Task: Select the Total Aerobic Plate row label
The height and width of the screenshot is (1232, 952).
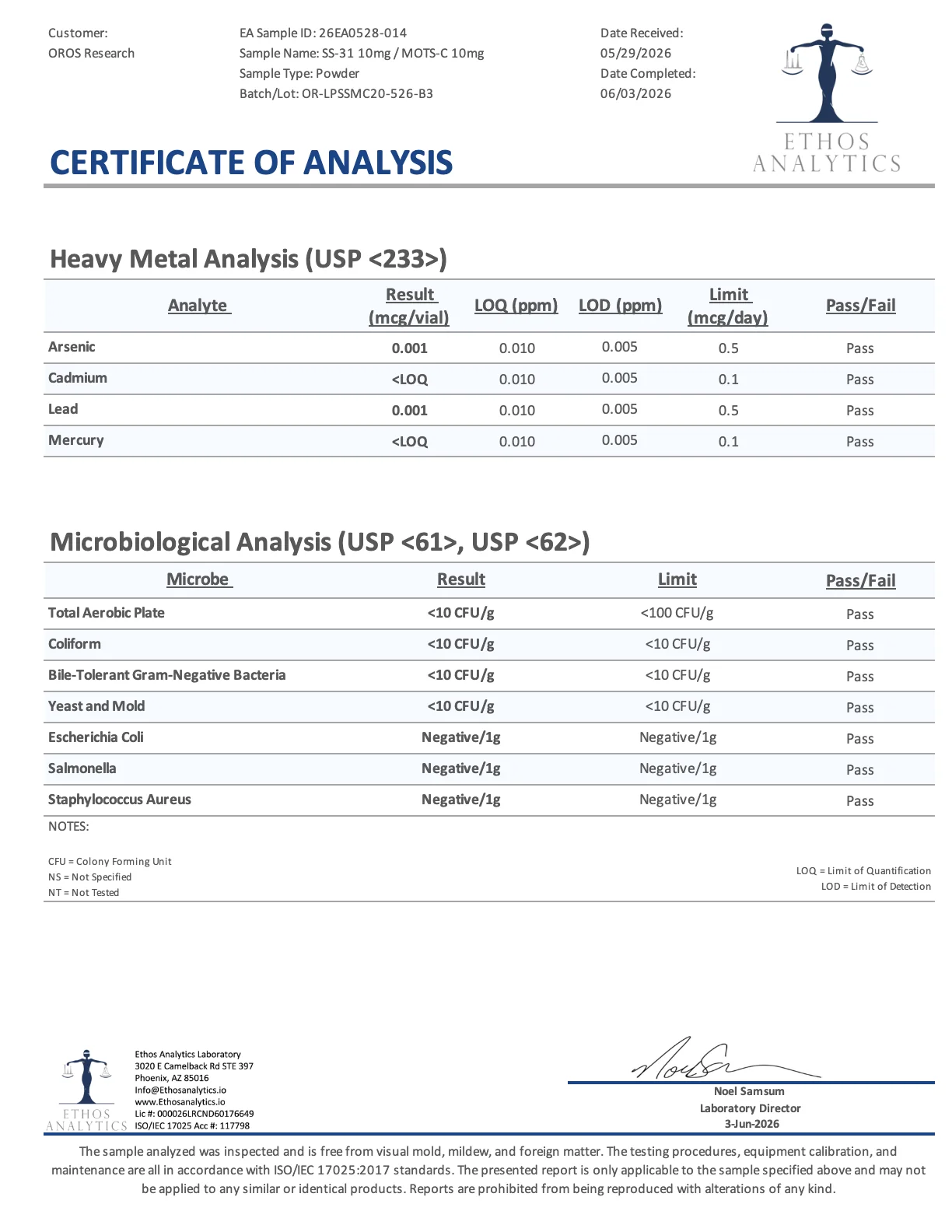Action: pyautogui.click(x=107, y=613)
